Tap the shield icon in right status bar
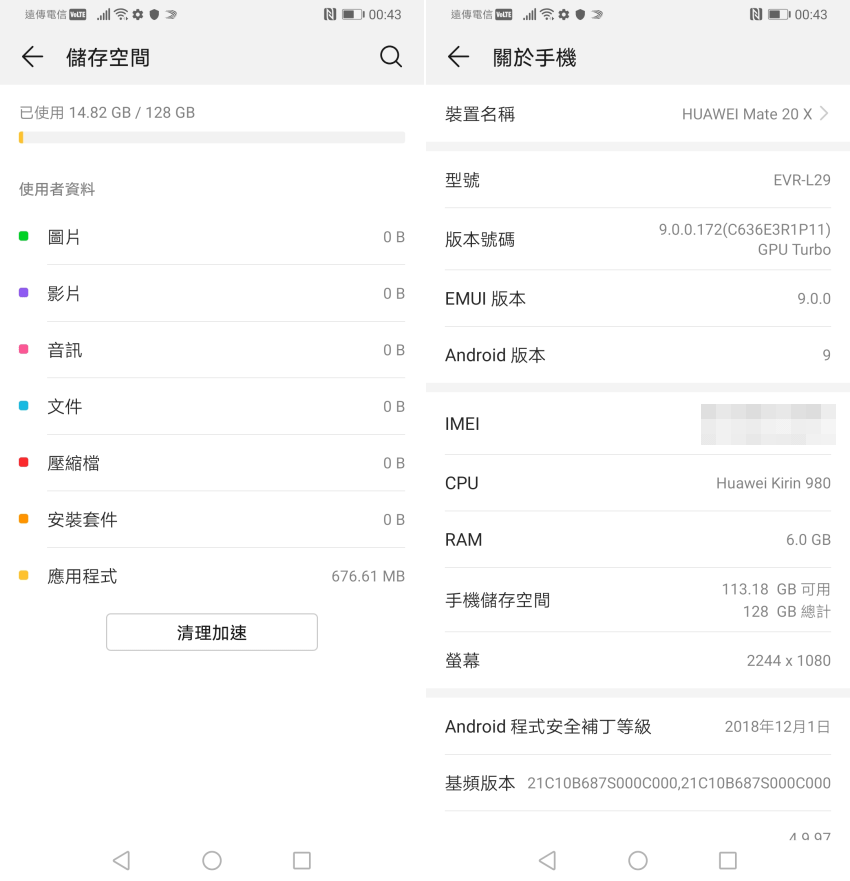This screenshot has width=850, height=881. [x=580, y=15]
